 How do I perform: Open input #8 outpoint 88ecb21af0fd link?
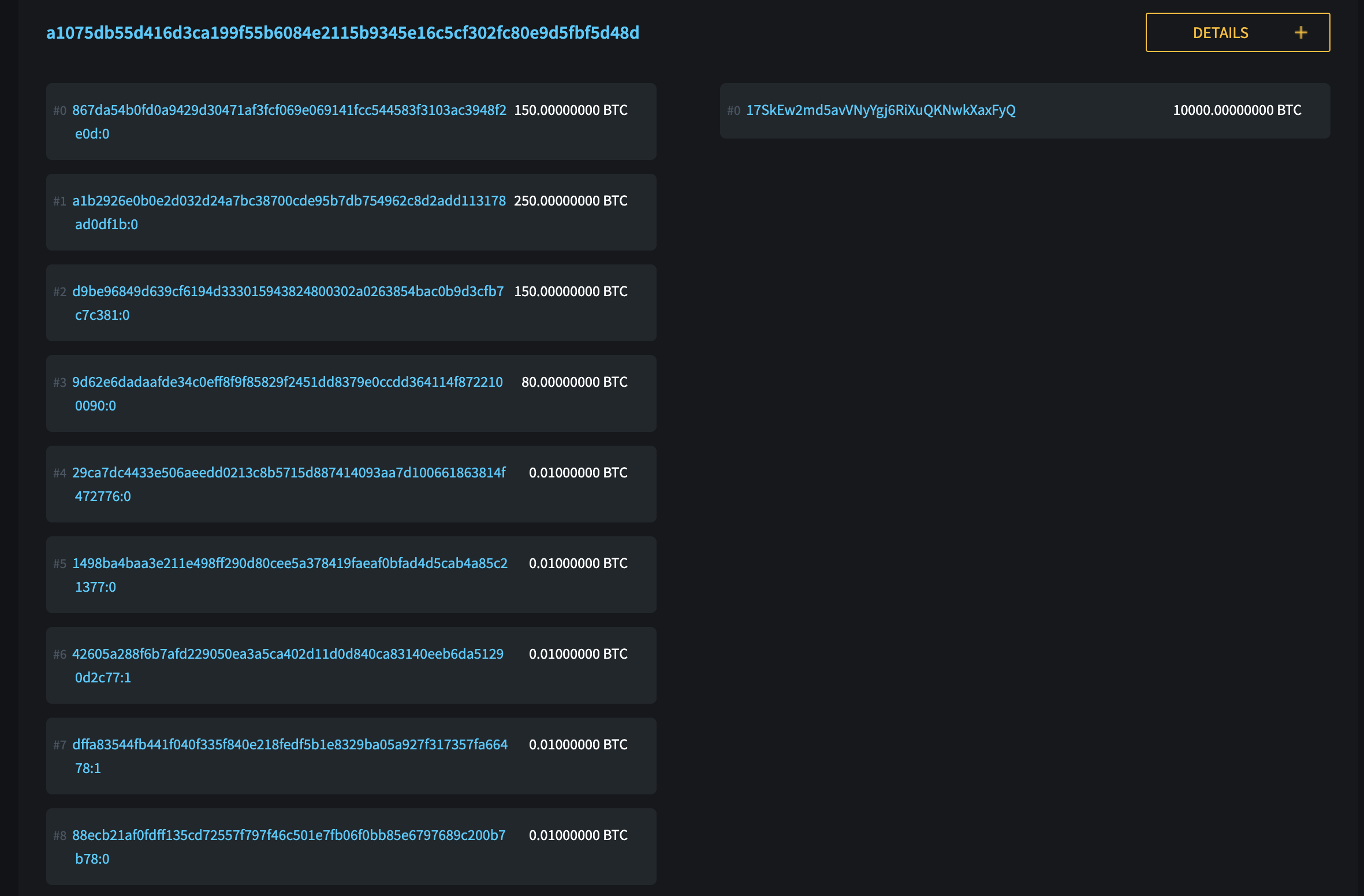pos(289,835)
